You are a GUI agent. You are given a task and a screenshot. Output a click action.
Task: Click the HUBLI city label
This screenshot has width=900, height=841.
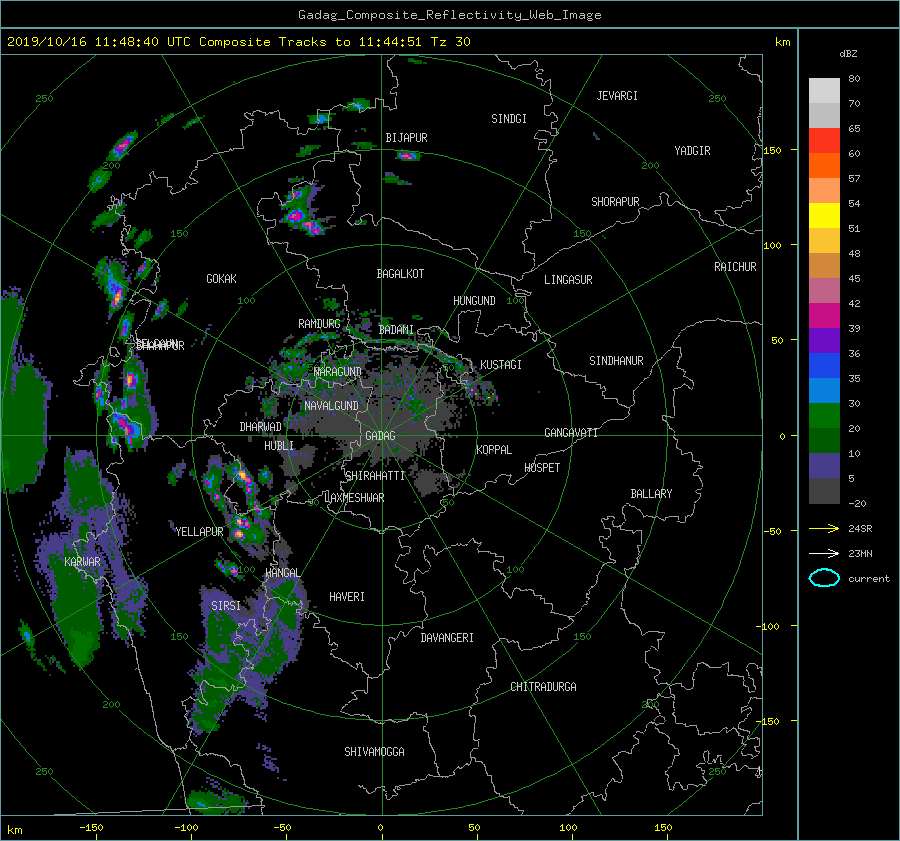(x=279, y=446)
